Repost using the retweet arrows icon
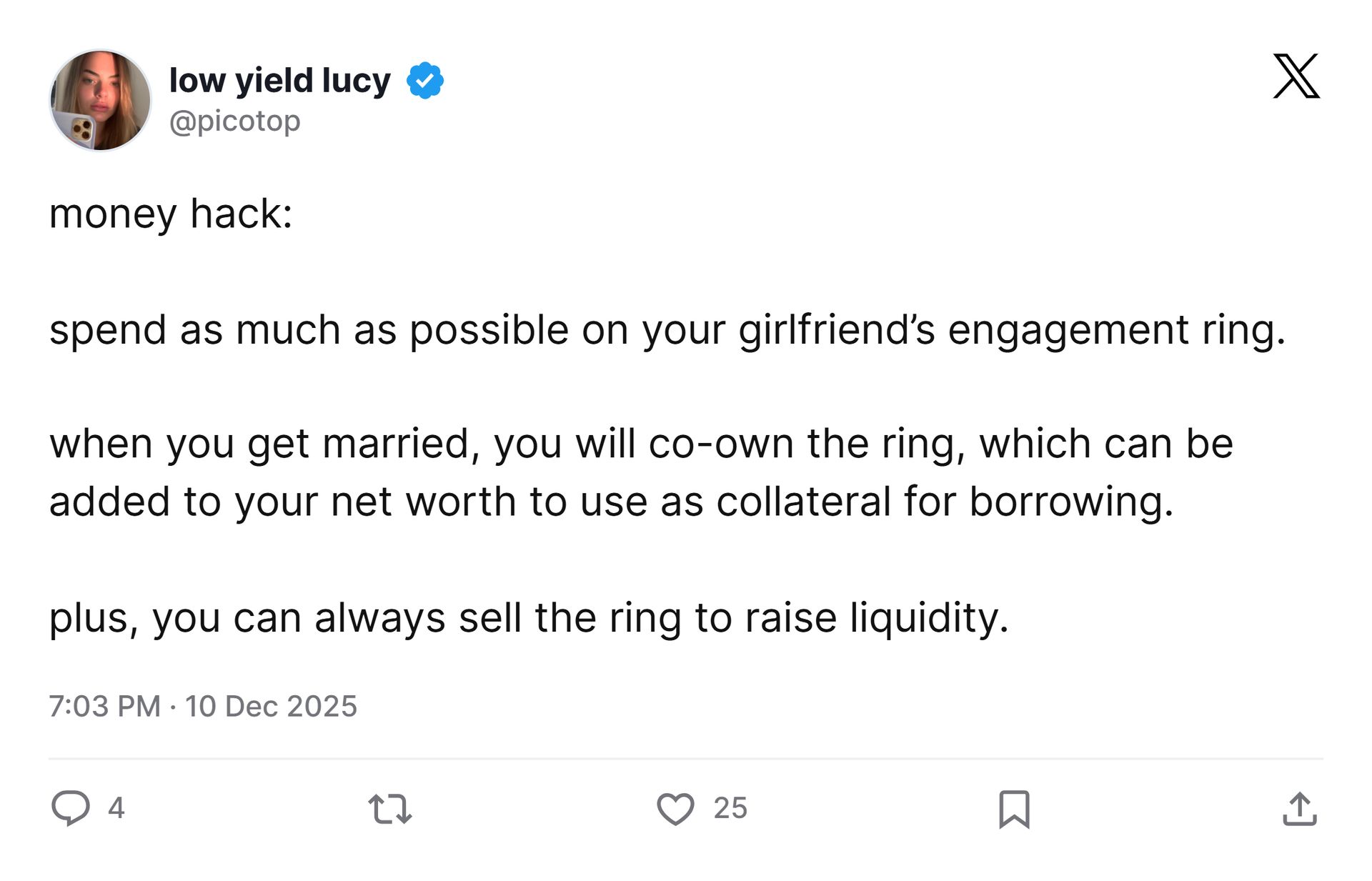 [390, 809]
